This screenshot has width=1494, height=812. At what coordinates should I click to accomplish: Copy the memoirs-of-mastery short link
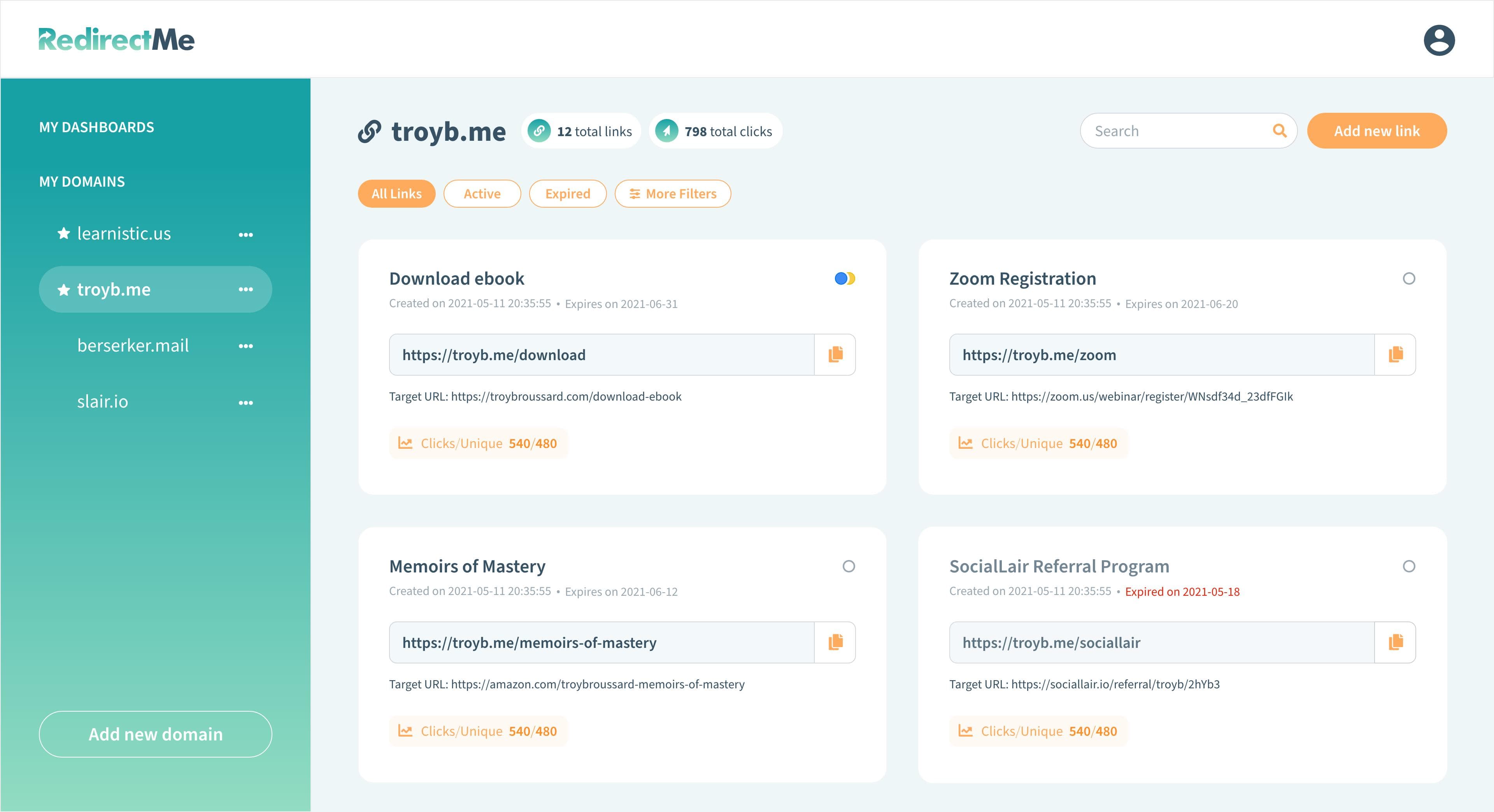click(x=835, y=642)
